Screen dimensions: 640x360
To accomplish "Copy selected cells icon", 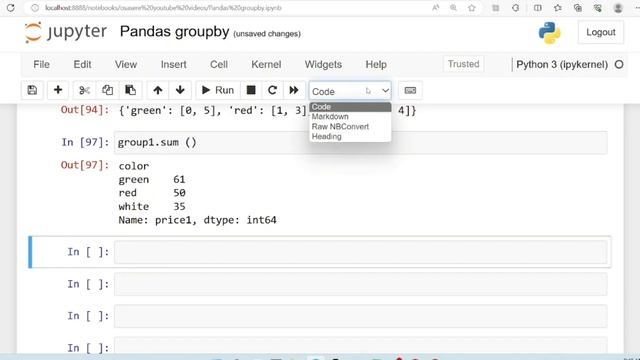I will pyautogui.click(x=107, y=90).
